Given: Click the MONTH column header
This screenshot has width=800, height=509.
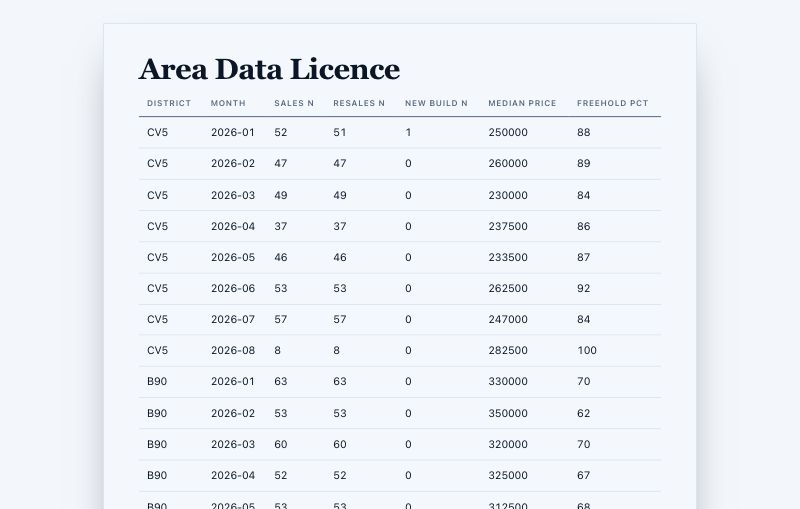Looking at the screenshot, I should [x=228, y=103].
